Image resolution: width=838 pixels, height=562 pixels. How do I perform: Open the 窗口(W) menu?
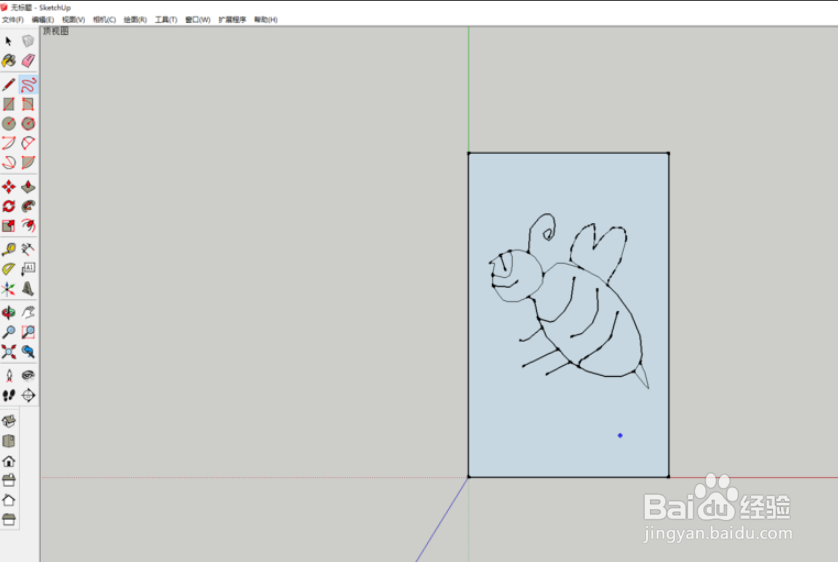[198, 20]
